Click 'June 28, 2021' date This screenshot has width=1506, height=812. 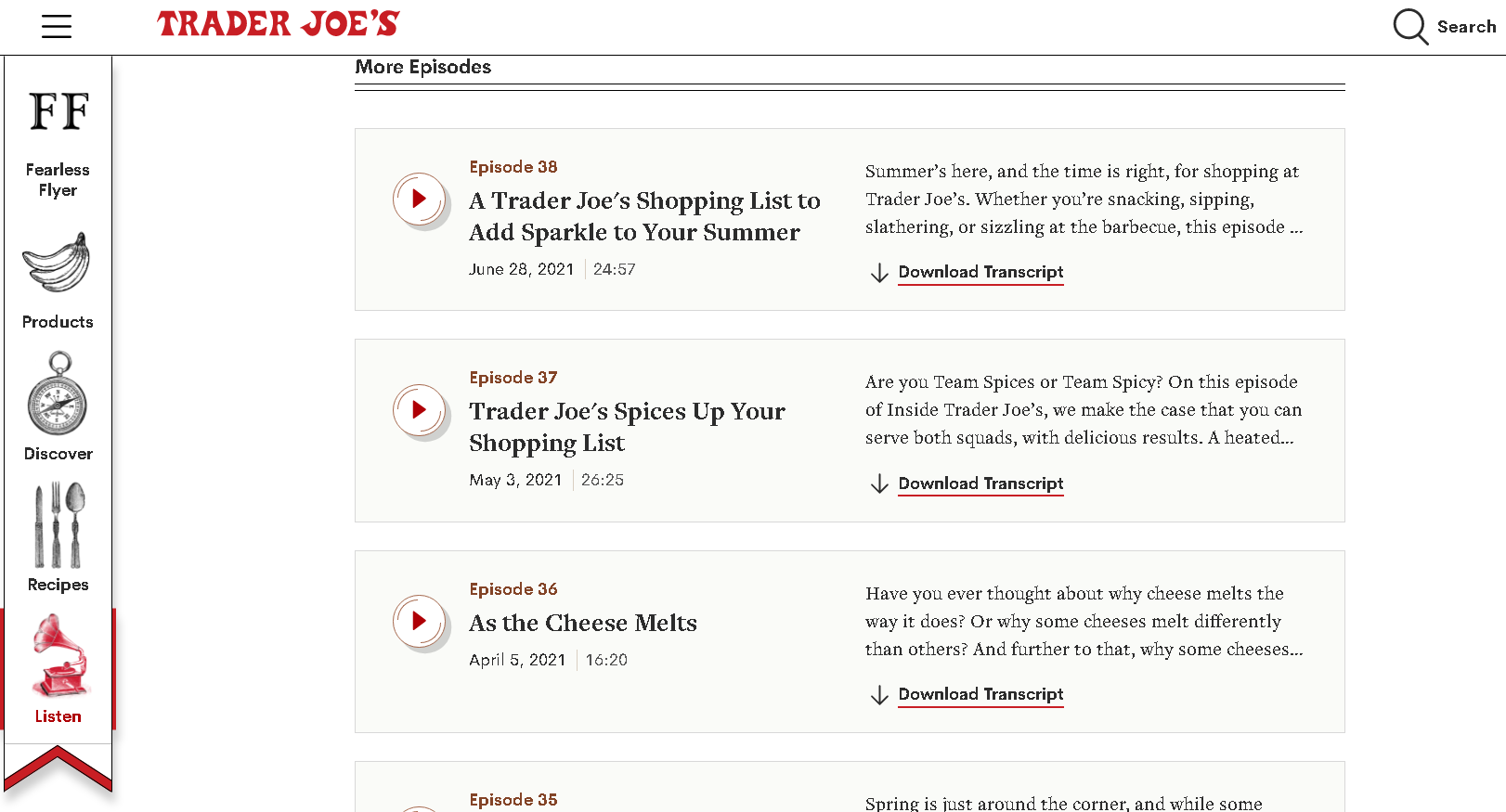pos(522,269)
